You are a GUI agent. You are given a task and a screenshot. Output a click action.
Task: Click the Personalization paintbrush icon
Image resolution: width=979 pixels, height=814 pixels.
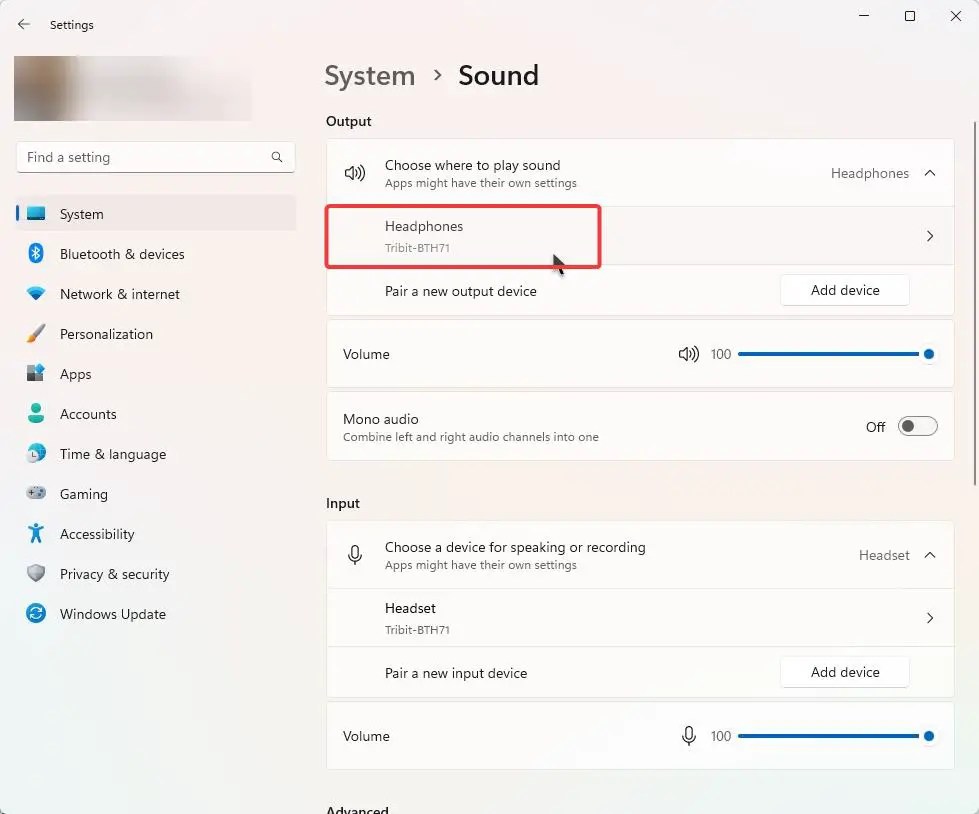tap(36, 334)
